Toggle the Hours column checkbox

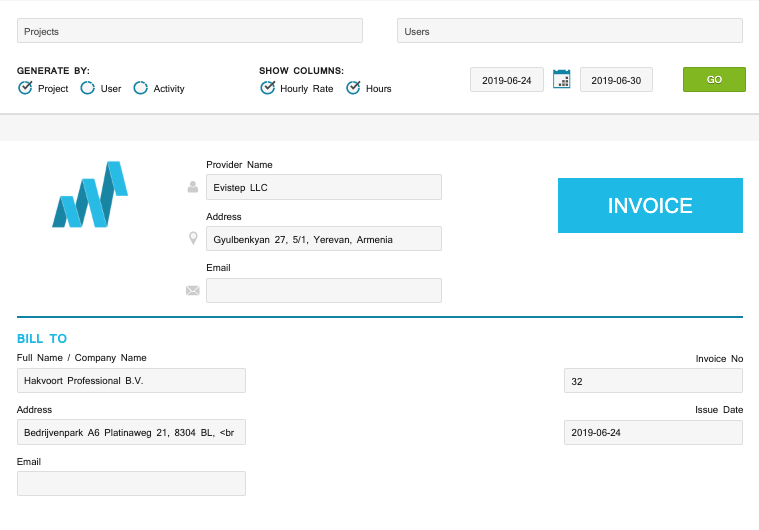click(x=353, y=88)
